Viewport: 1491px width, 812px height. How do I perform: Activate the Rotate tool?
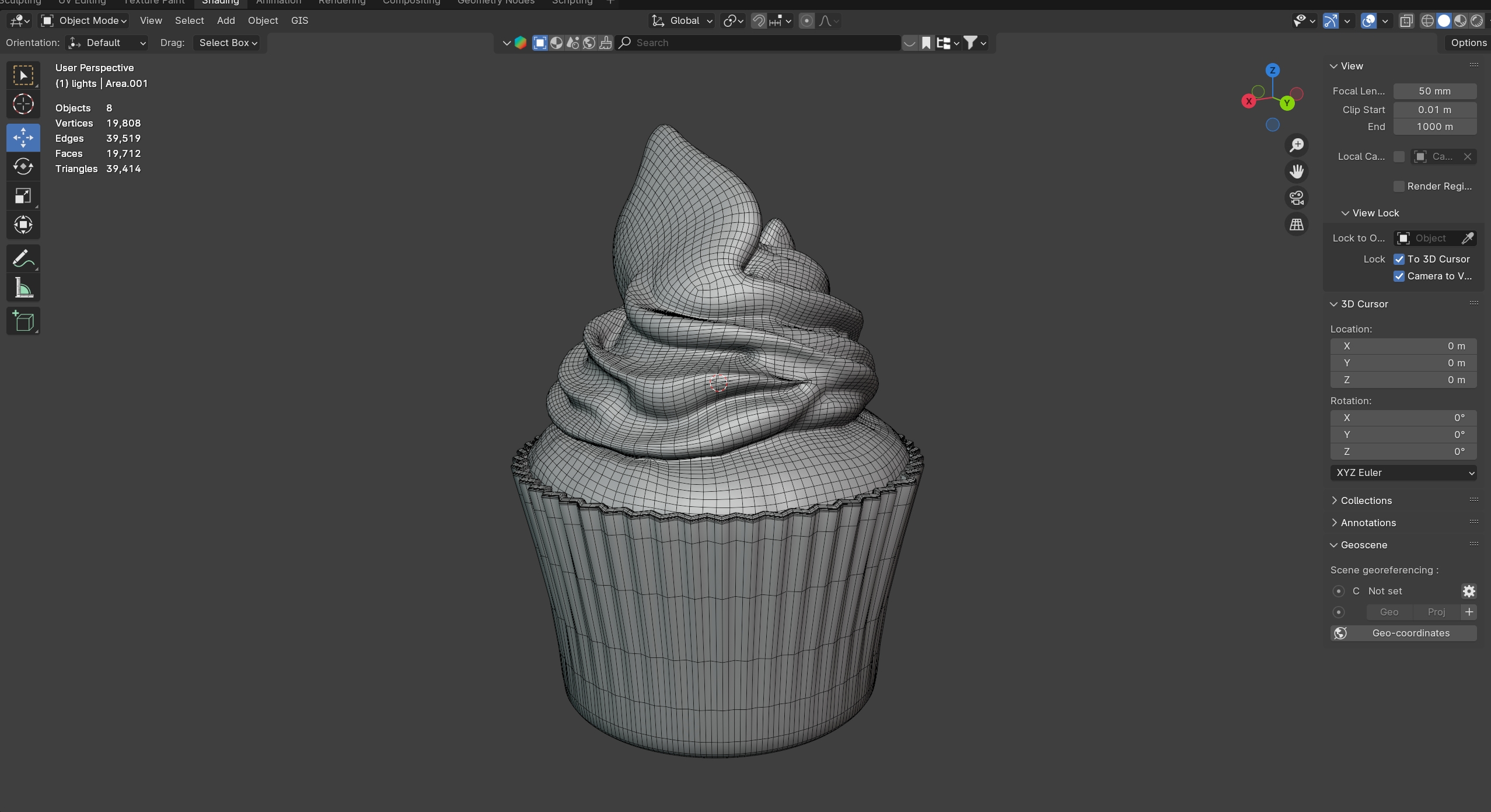click(x=23, y=167)
